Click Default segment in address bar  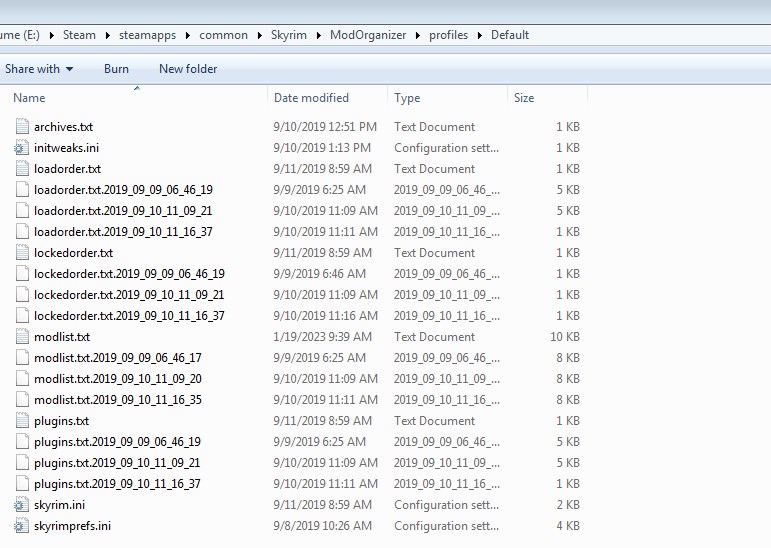pos(510,35)
